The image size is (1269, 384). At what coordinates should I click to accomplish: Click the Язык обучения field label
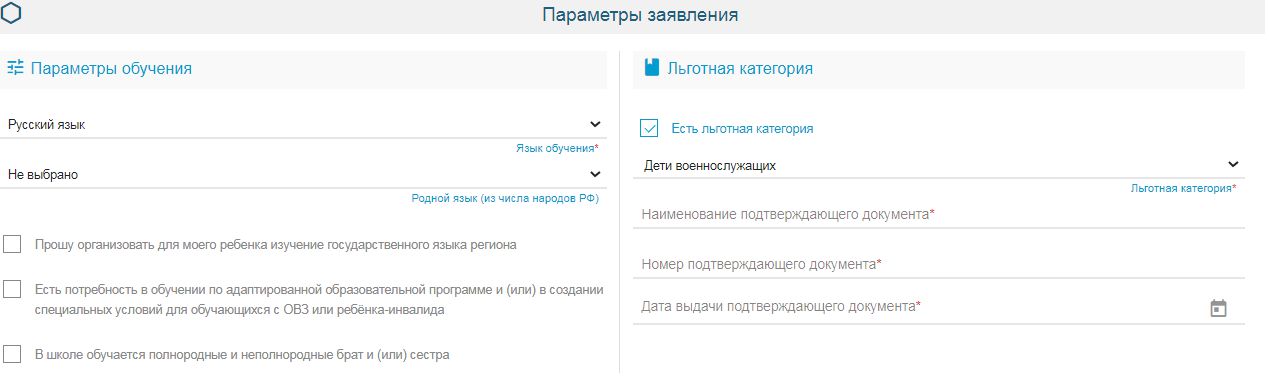point(557,148)
